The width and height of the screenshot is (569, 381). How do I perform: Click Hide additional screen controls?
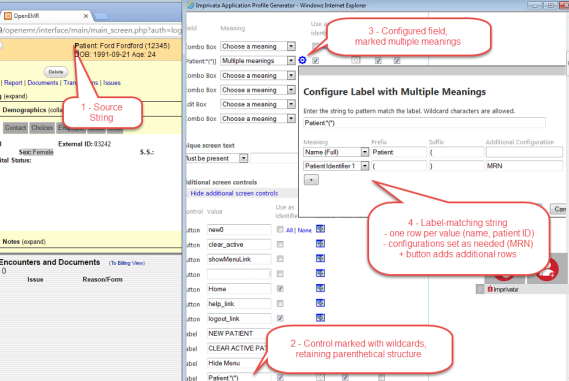pyautogui.click(x=234, y=193)
